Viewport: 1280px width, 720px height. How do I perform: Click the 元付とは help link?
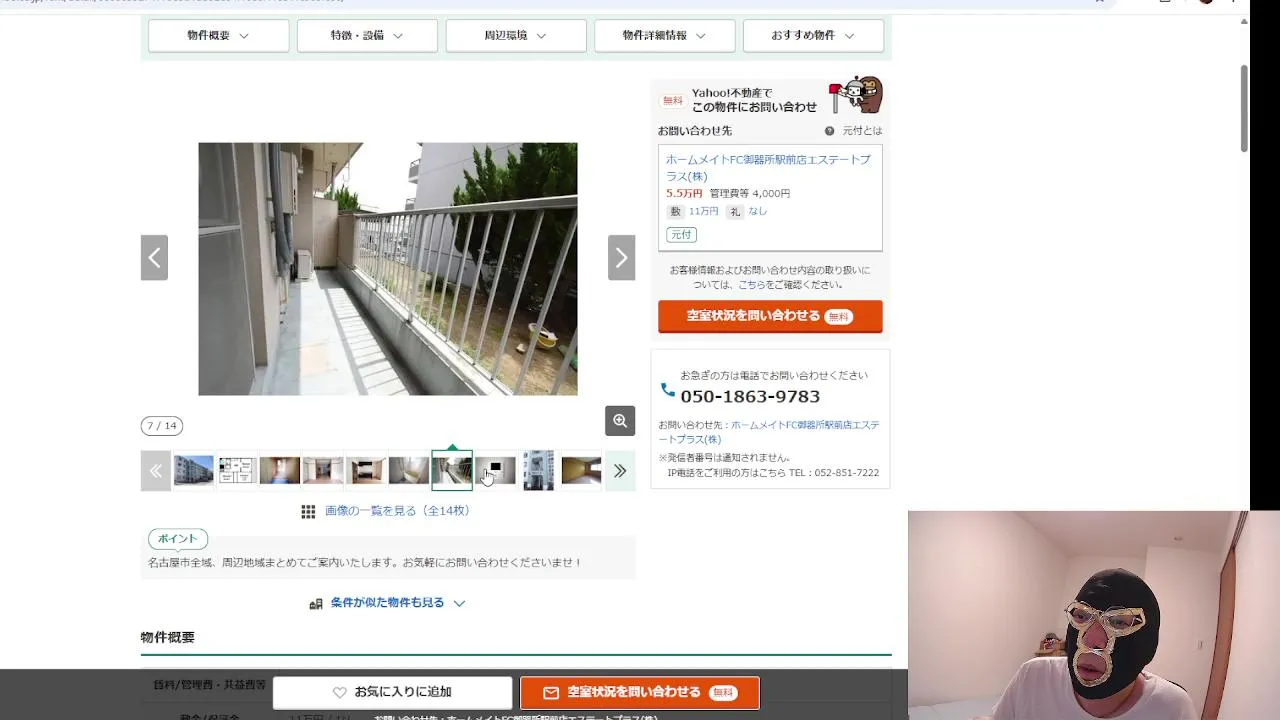[862, 131]
